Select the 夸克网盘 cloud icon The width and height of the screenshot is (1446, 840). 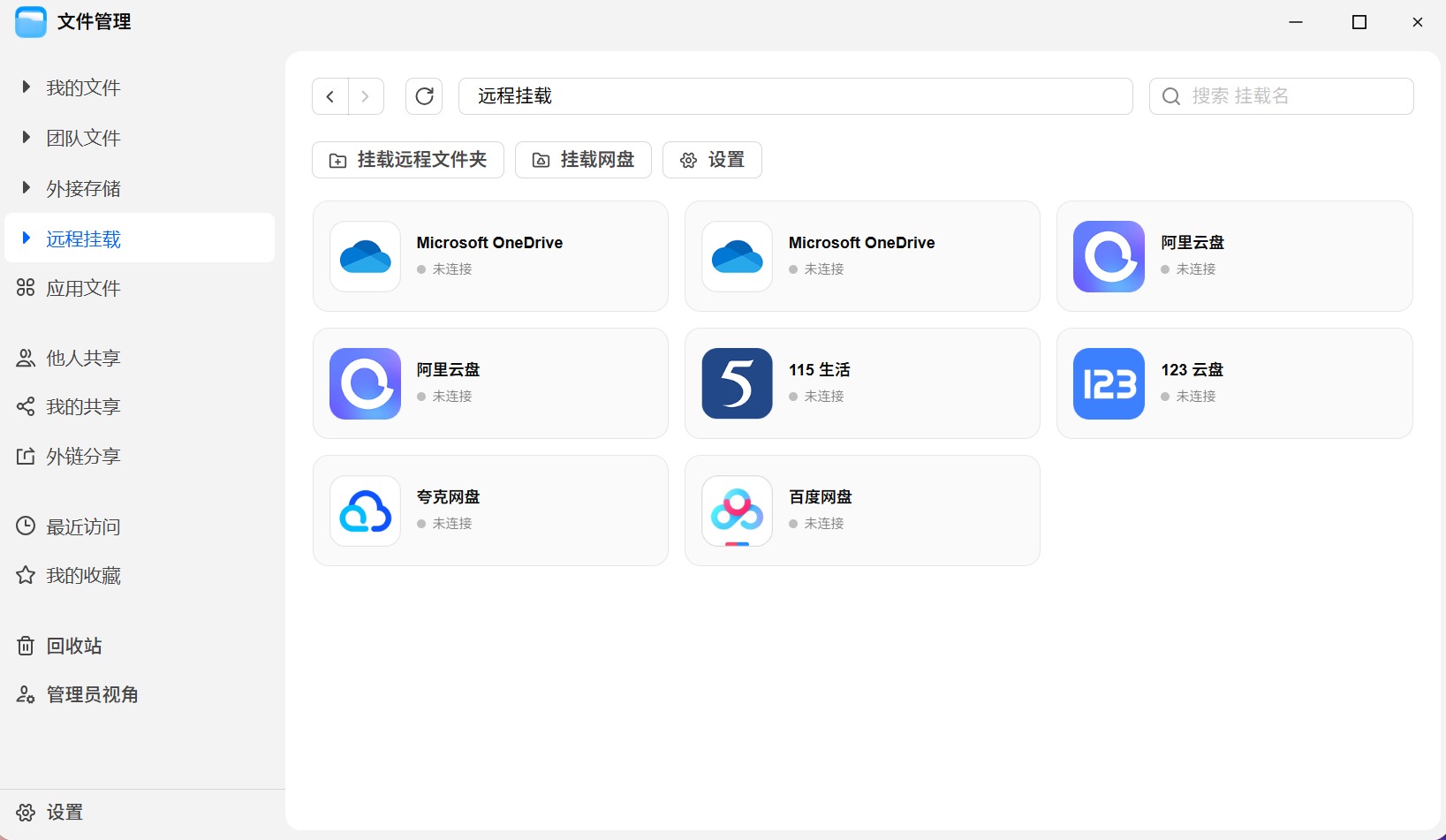(x=365, y=511)
